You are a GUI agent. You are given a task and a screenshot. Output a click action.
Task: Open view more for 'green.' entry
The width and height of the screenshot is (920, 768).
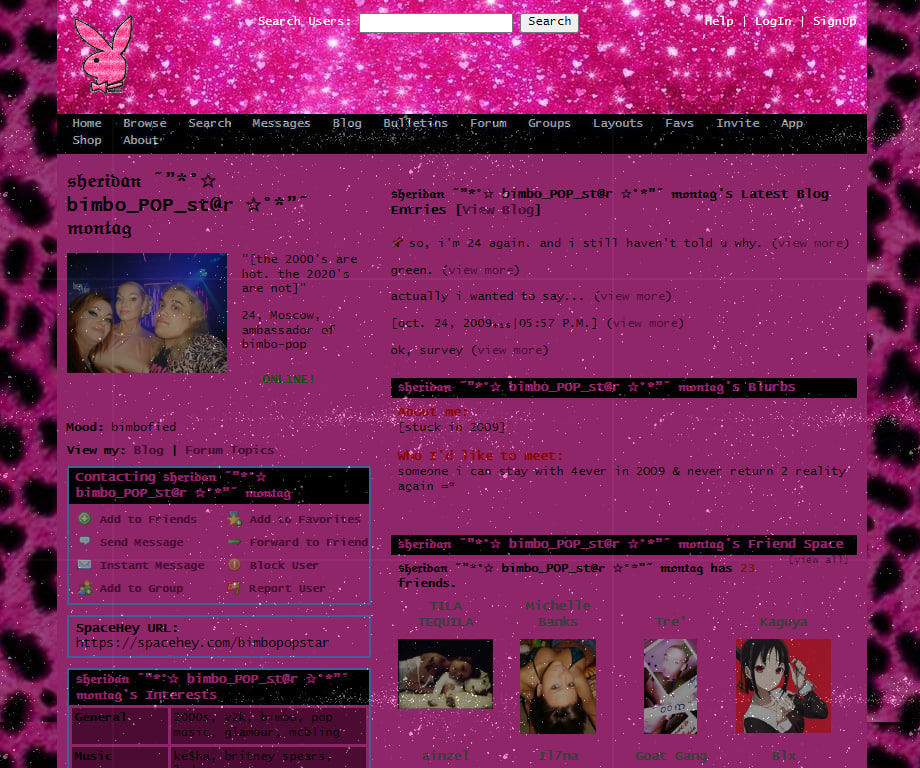coord(481,270)
